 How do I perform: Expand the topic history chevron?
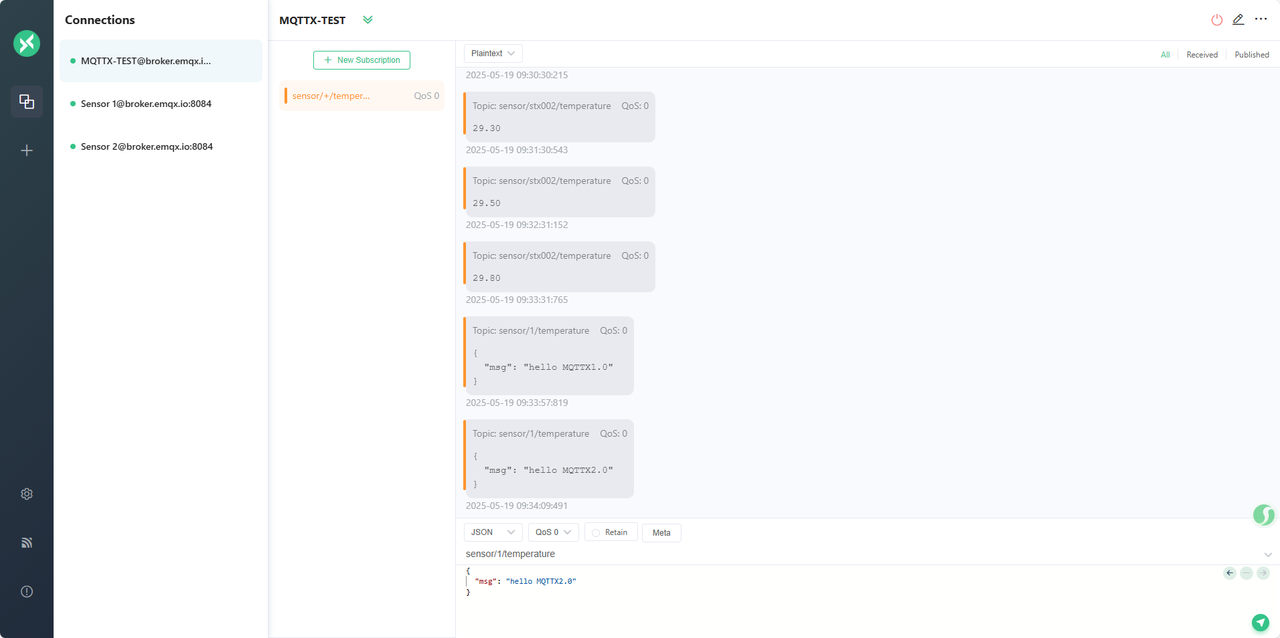(1268, 554)
